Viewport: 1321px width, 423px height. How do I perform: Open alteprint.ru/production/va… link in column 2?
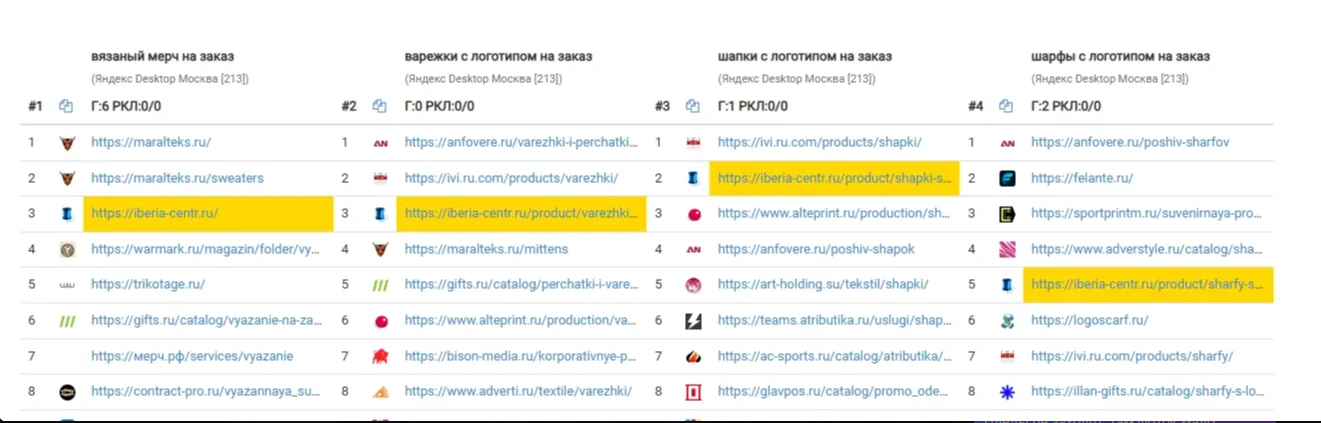click(521, 320)
